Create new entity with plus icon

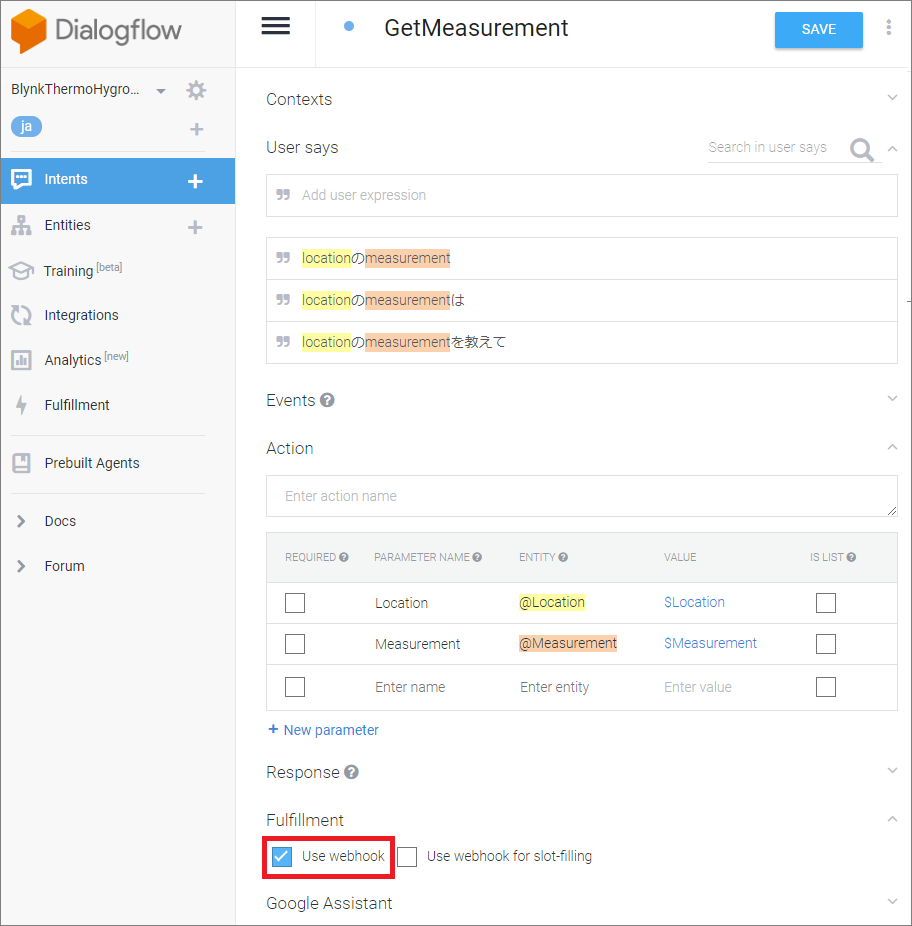click(196, 227)
